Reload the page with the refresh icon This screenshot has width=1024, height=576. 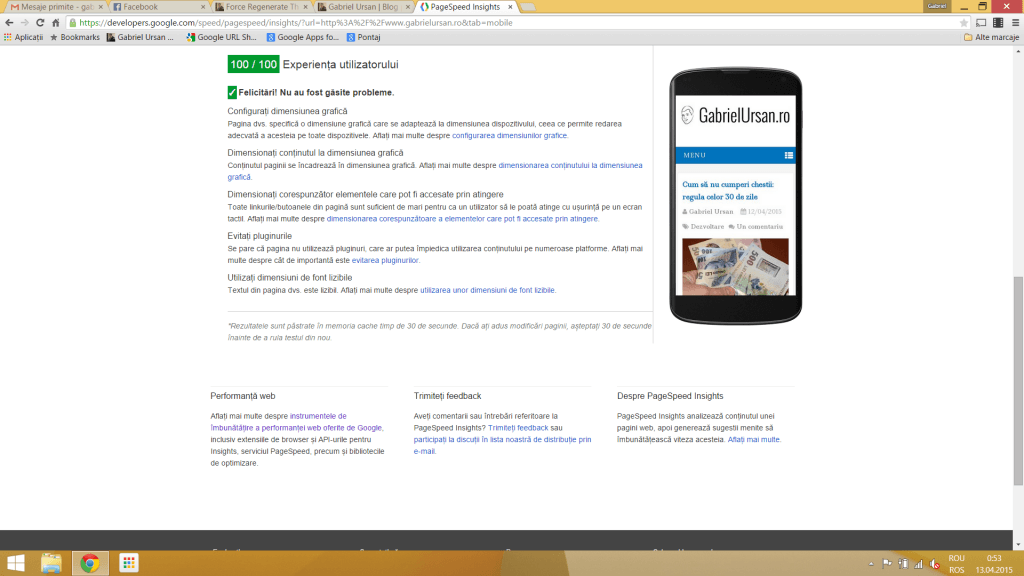tap(40, 22)
